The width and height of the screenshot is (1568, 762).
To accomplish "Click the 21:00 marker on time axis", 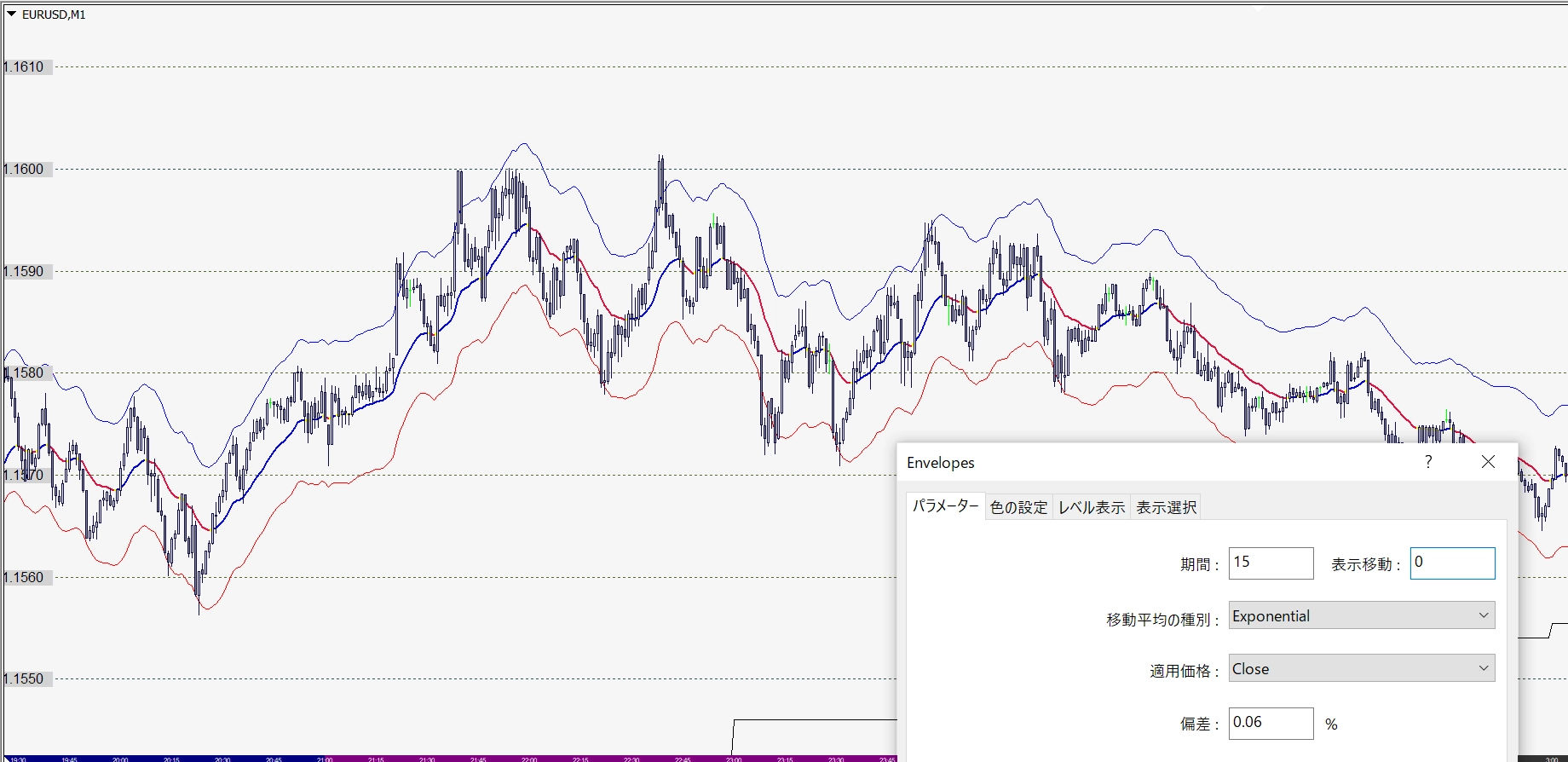I will point(325,759).
